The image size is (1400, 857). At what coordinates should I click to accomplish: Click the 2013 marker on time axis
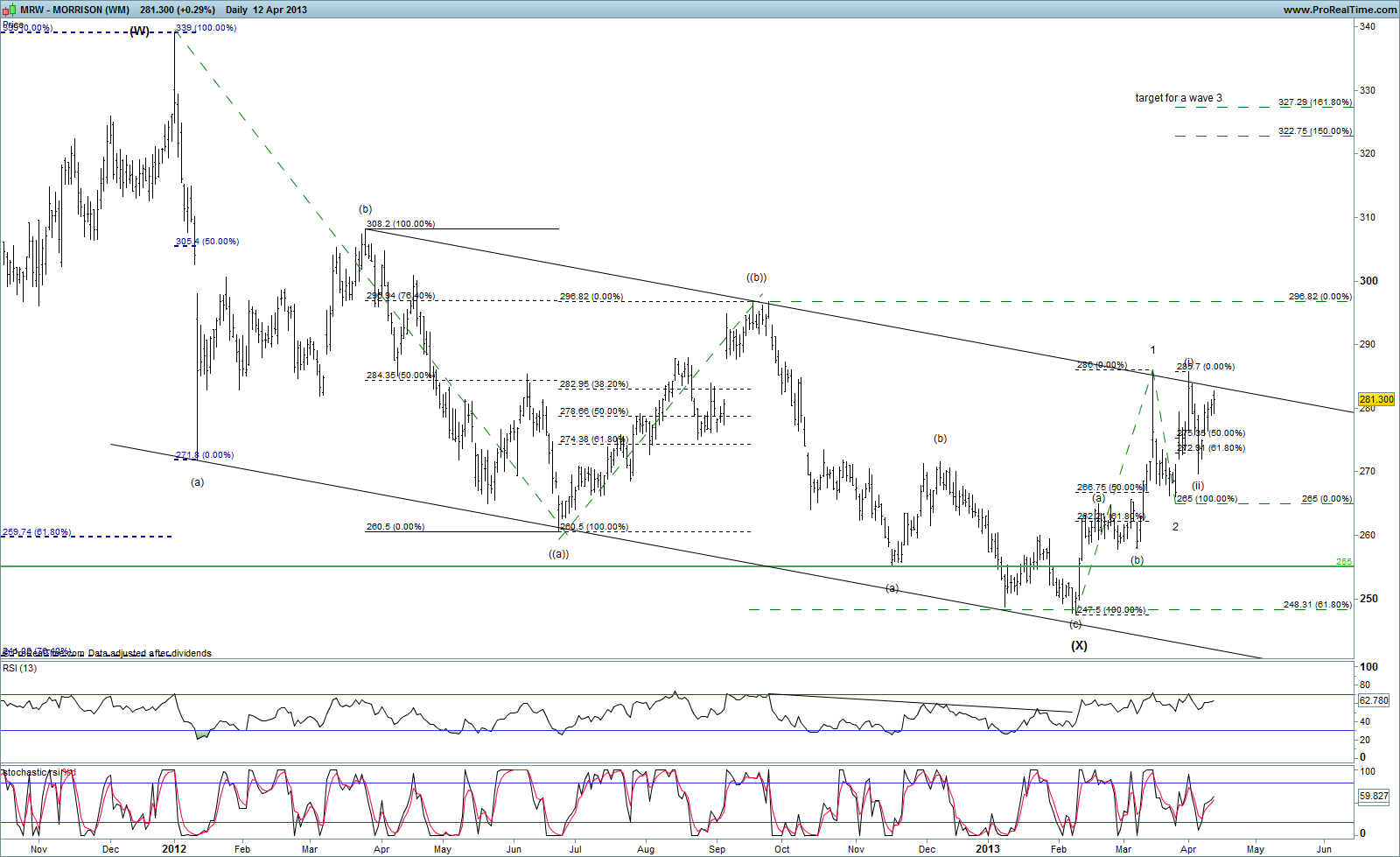coord(987,849)
